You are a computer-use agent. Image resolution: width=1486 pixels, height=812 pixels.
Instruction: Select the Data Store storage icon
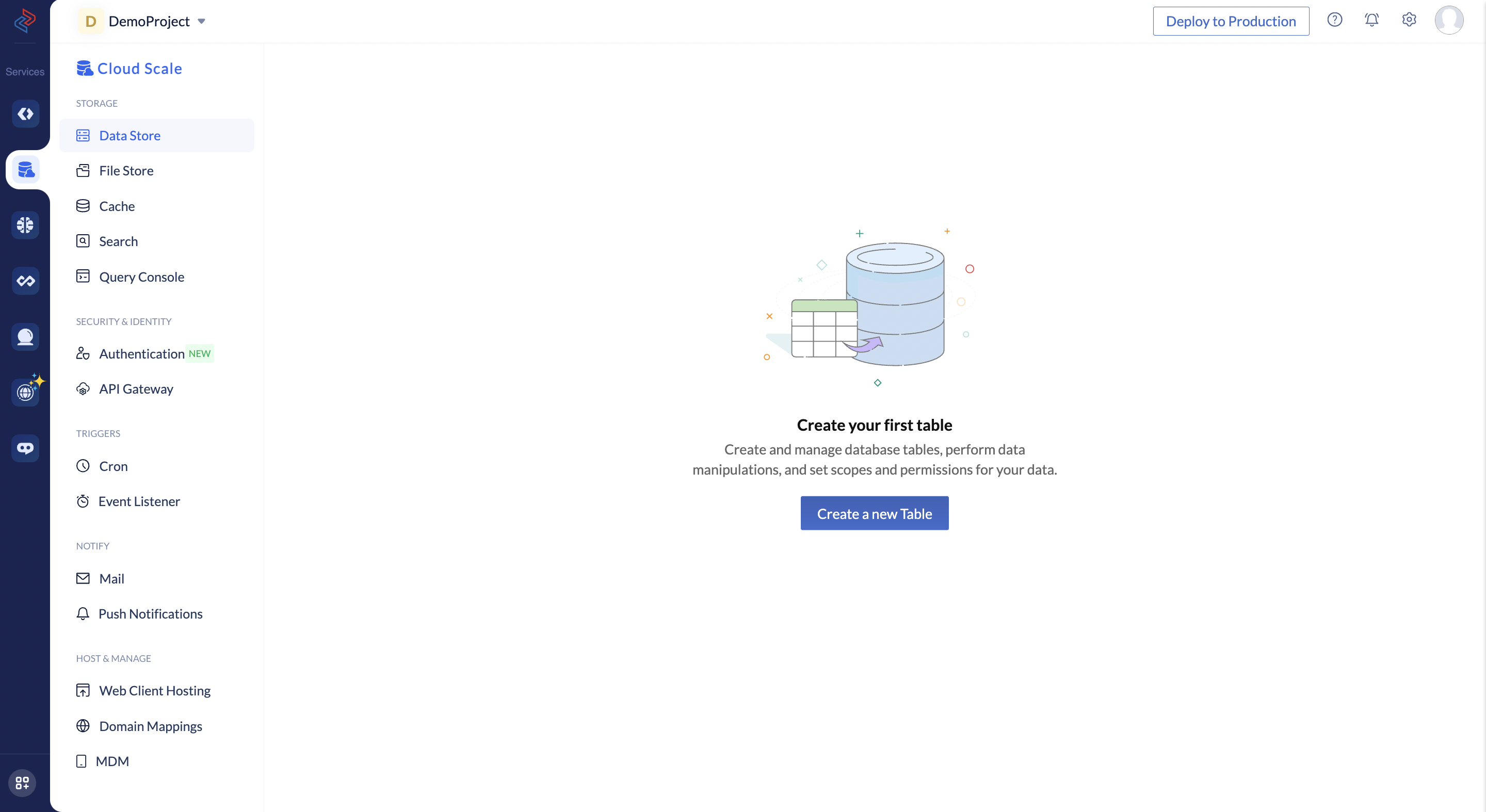(83, 135)
